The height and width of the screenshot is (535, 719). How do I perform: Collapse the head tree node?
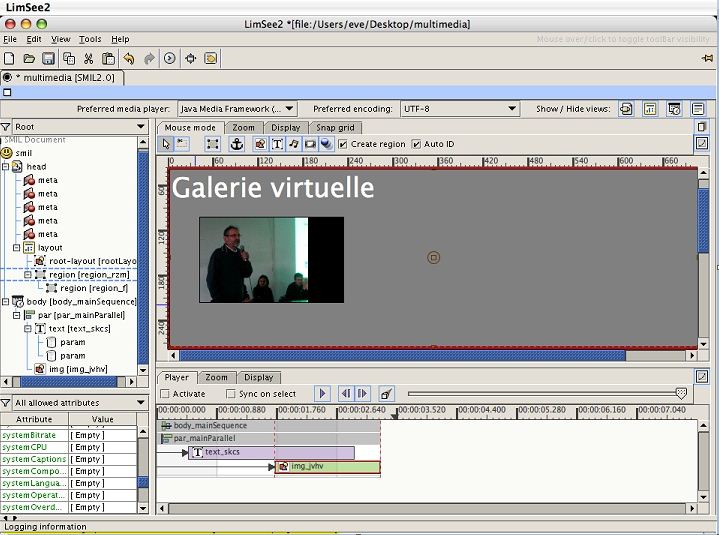tap(6, 167)
